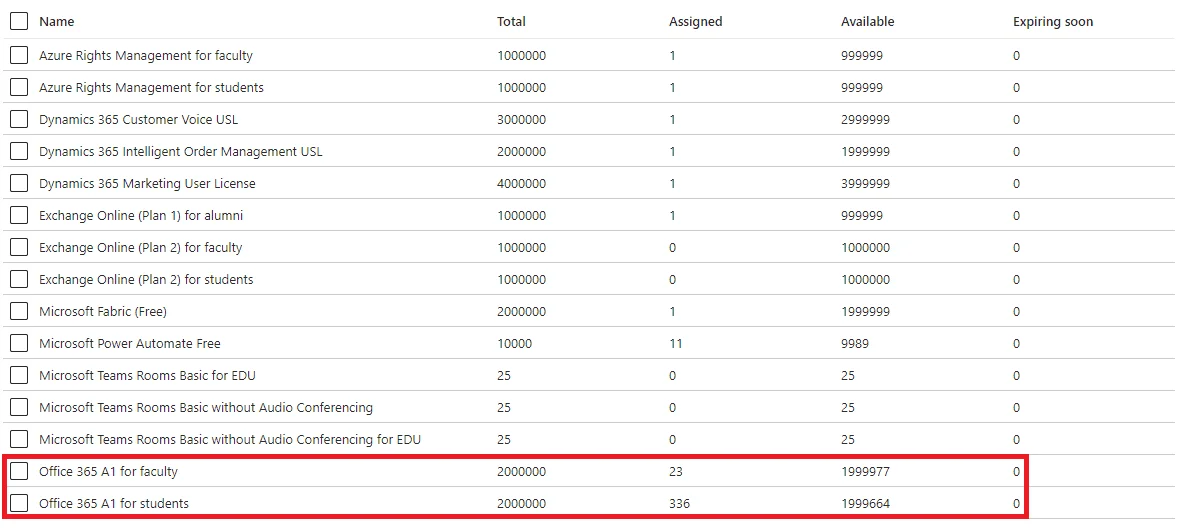The image size is (1179, 531).
Task: Select Microsoft Teams Rooms Basic for EDU checkbox
Action: 20,375
